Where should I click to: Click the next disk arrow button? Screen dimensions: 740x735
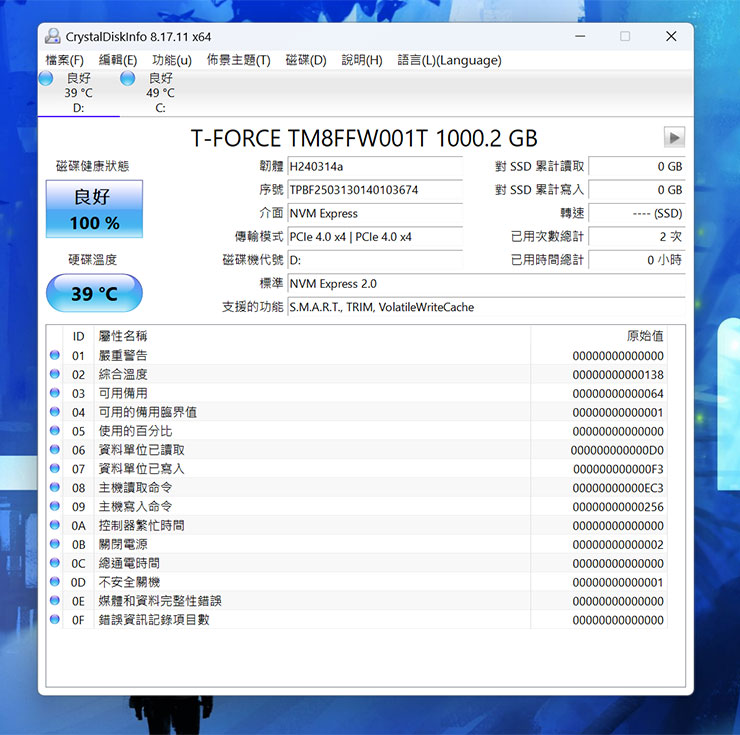674,137
